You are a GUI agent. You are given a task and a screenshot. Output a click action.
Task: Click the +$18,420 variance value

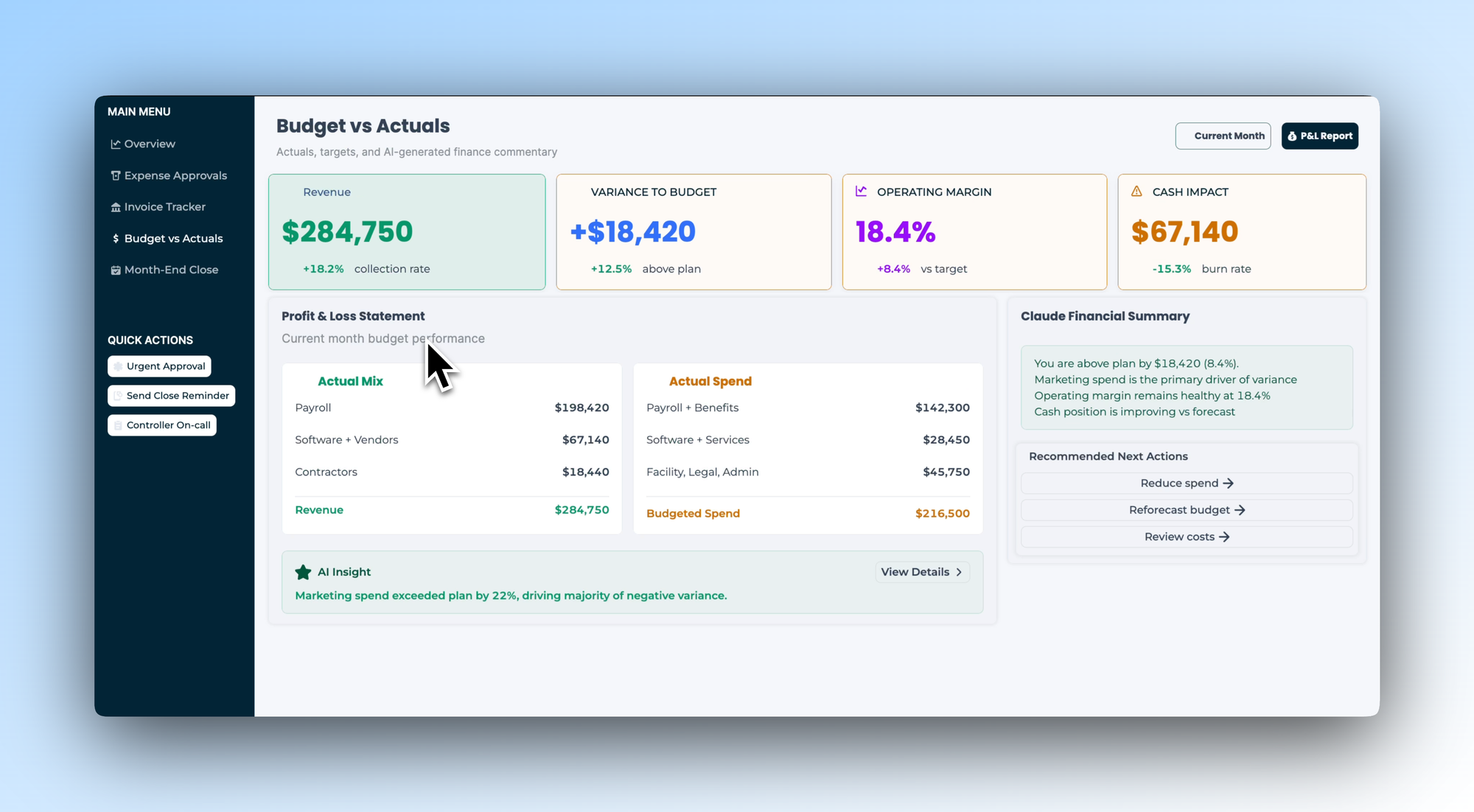[x=633, y=232]
